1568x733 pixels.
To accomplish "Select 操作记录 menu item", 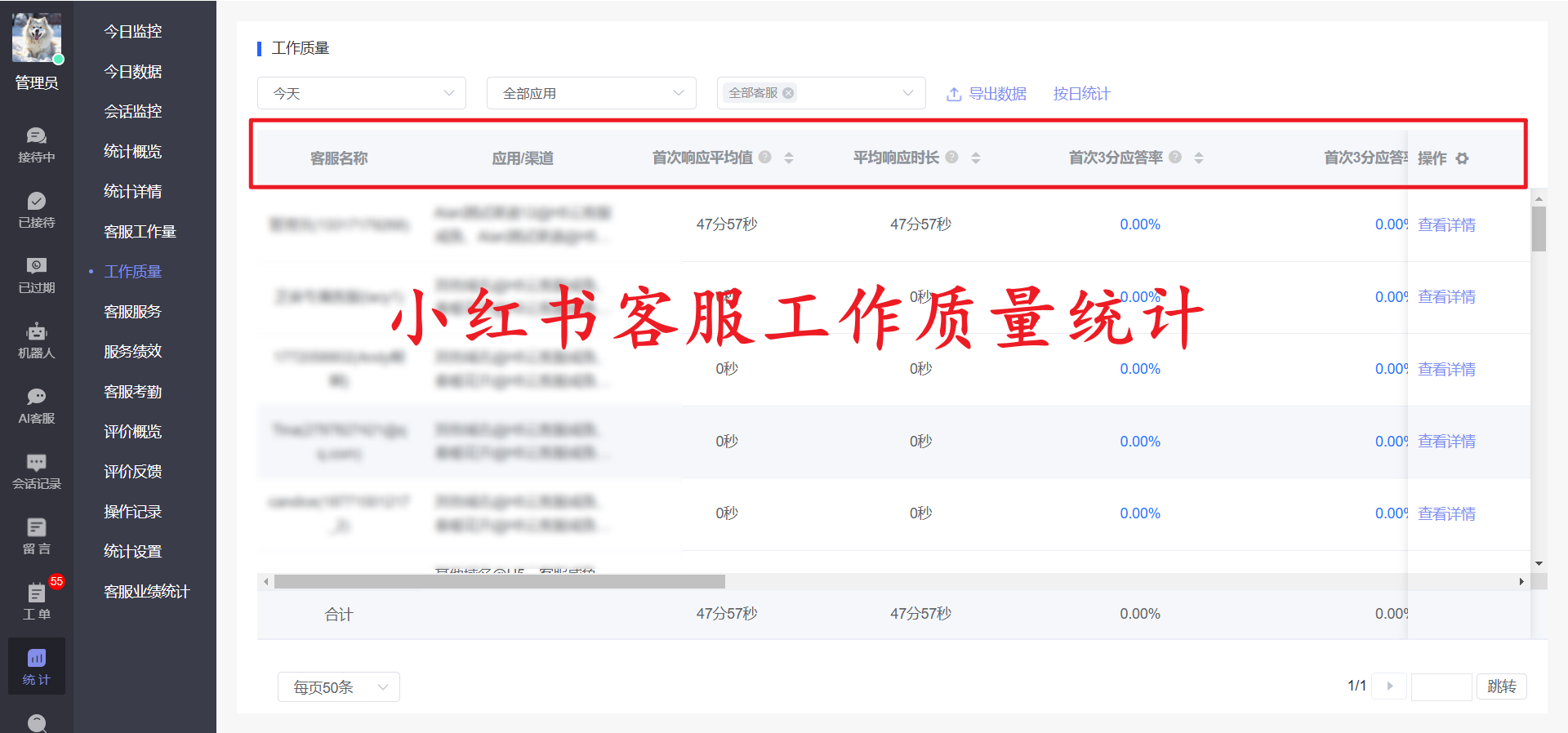I will pos(133,511).
